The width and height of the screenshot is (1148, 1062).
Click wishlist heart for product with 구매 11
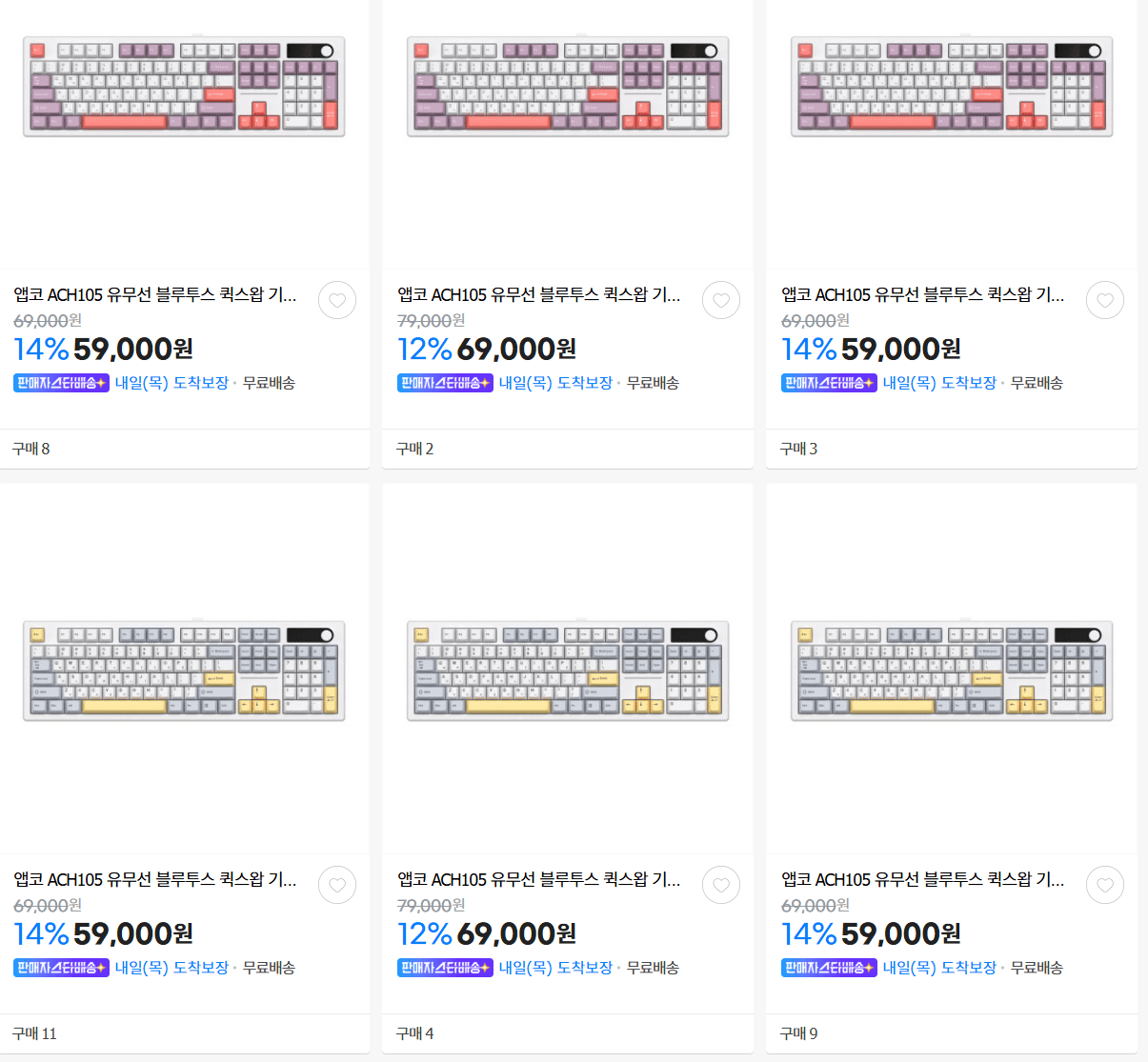pos(337,885)
